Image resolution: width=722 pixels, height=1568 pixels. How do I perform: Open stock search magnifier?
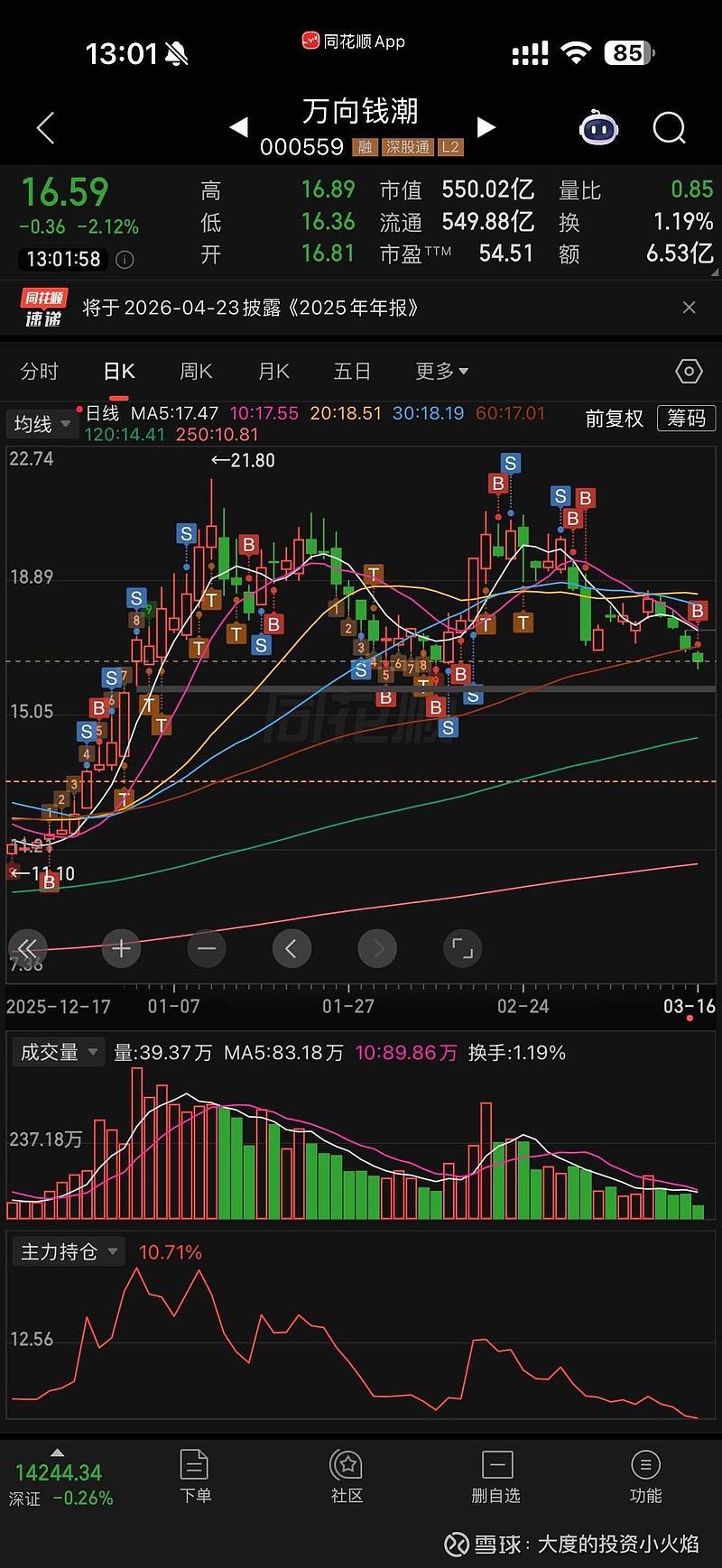pos(670,128)
